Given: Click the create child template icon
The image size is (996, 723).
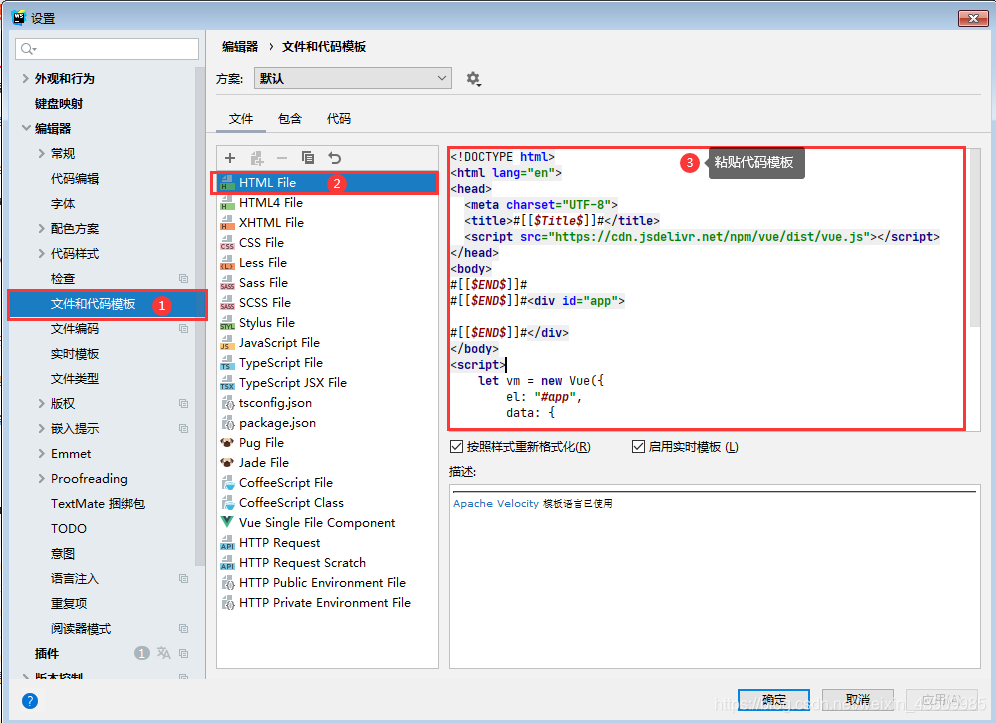Looking at the screenshot, I should pyautogui.click(x=257, y=158).
